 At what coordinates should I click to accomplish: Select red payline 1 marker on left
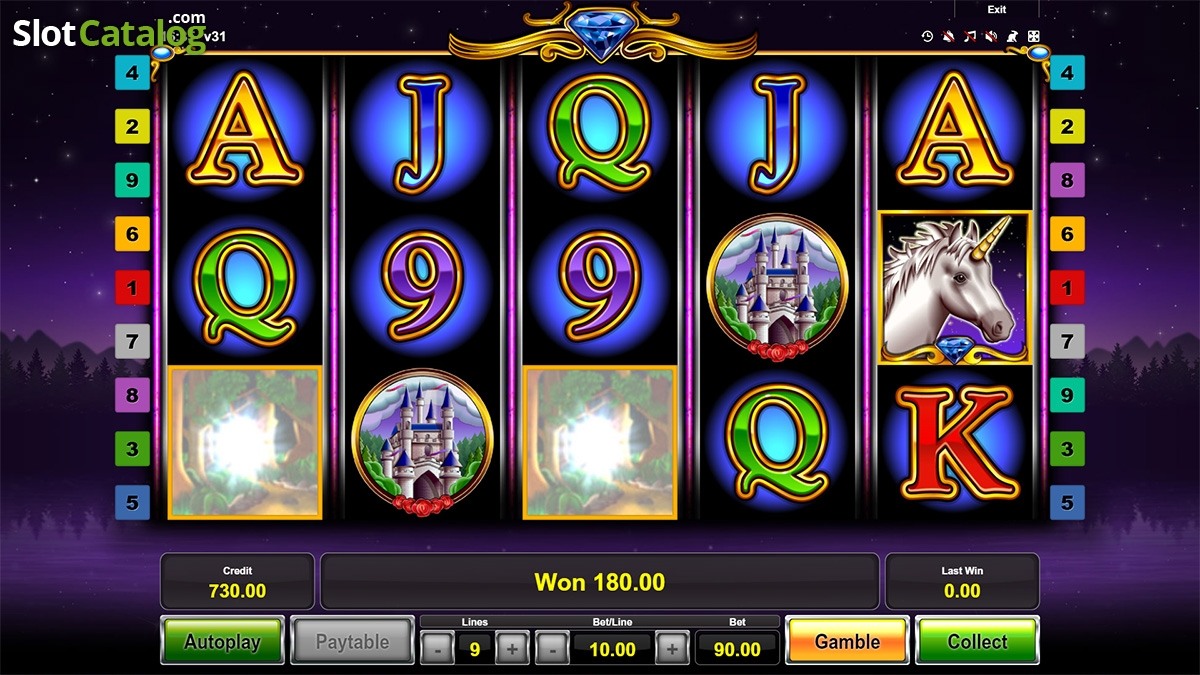tap(132, 288)
